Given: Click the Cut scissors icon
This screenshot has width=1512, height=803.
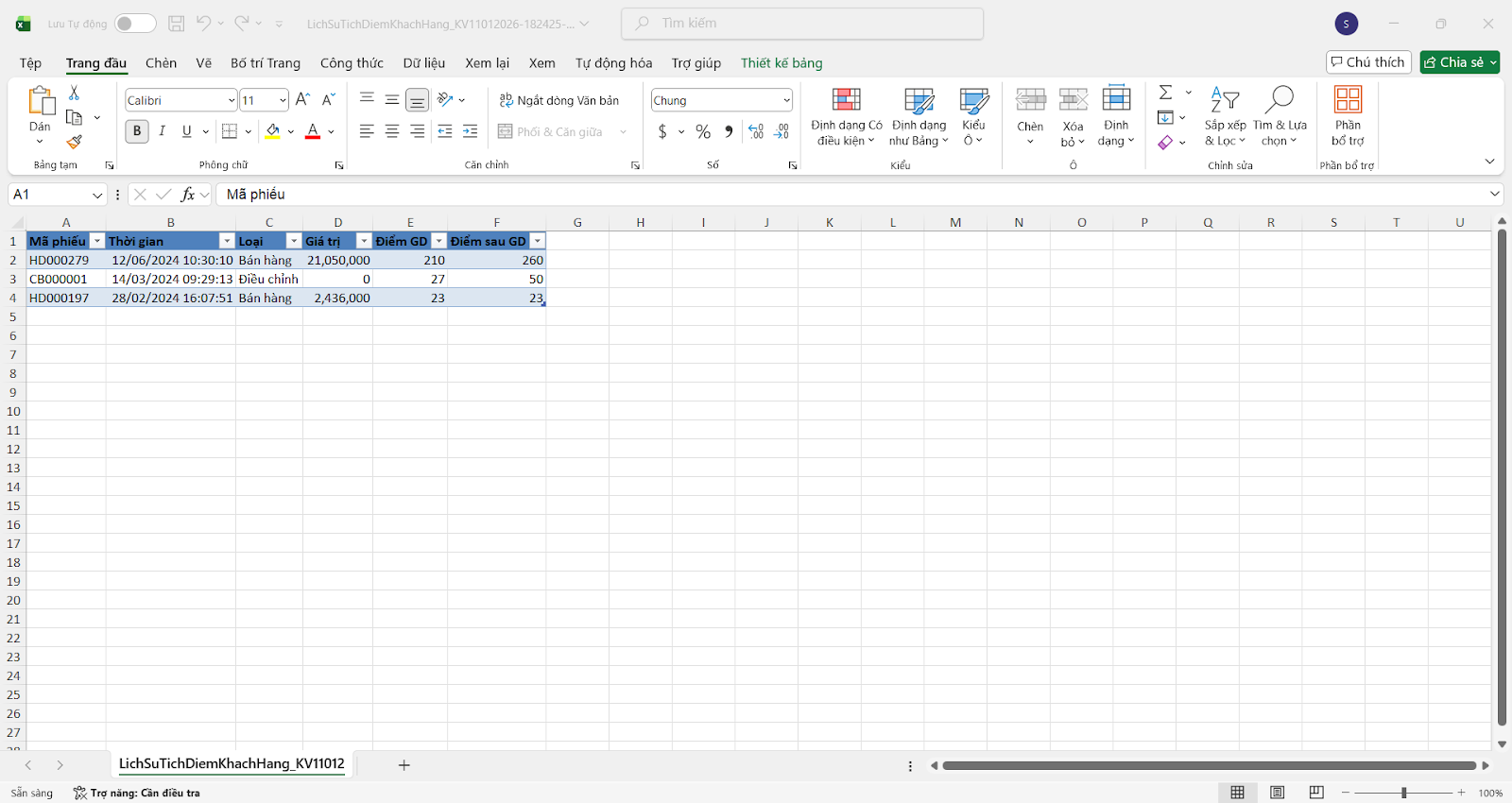Looking at the screenshot, I should [75, 94].
